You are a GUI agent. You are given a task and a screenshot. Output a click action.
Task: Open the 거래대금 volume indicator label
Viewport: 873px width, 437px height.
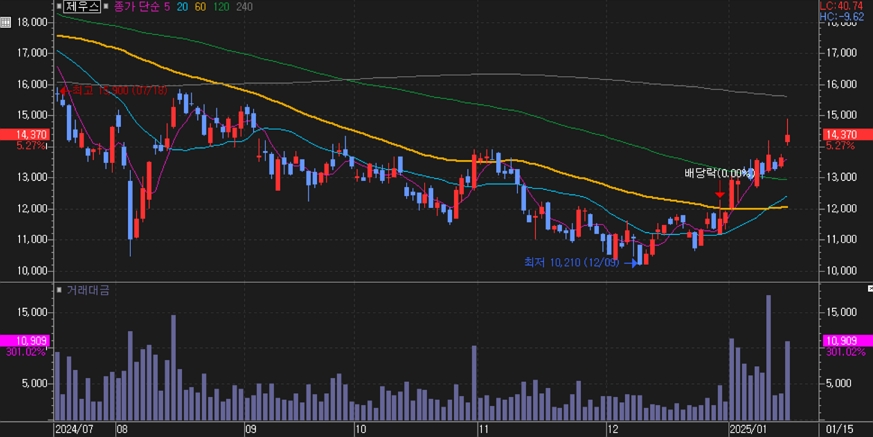coord(90,290)
